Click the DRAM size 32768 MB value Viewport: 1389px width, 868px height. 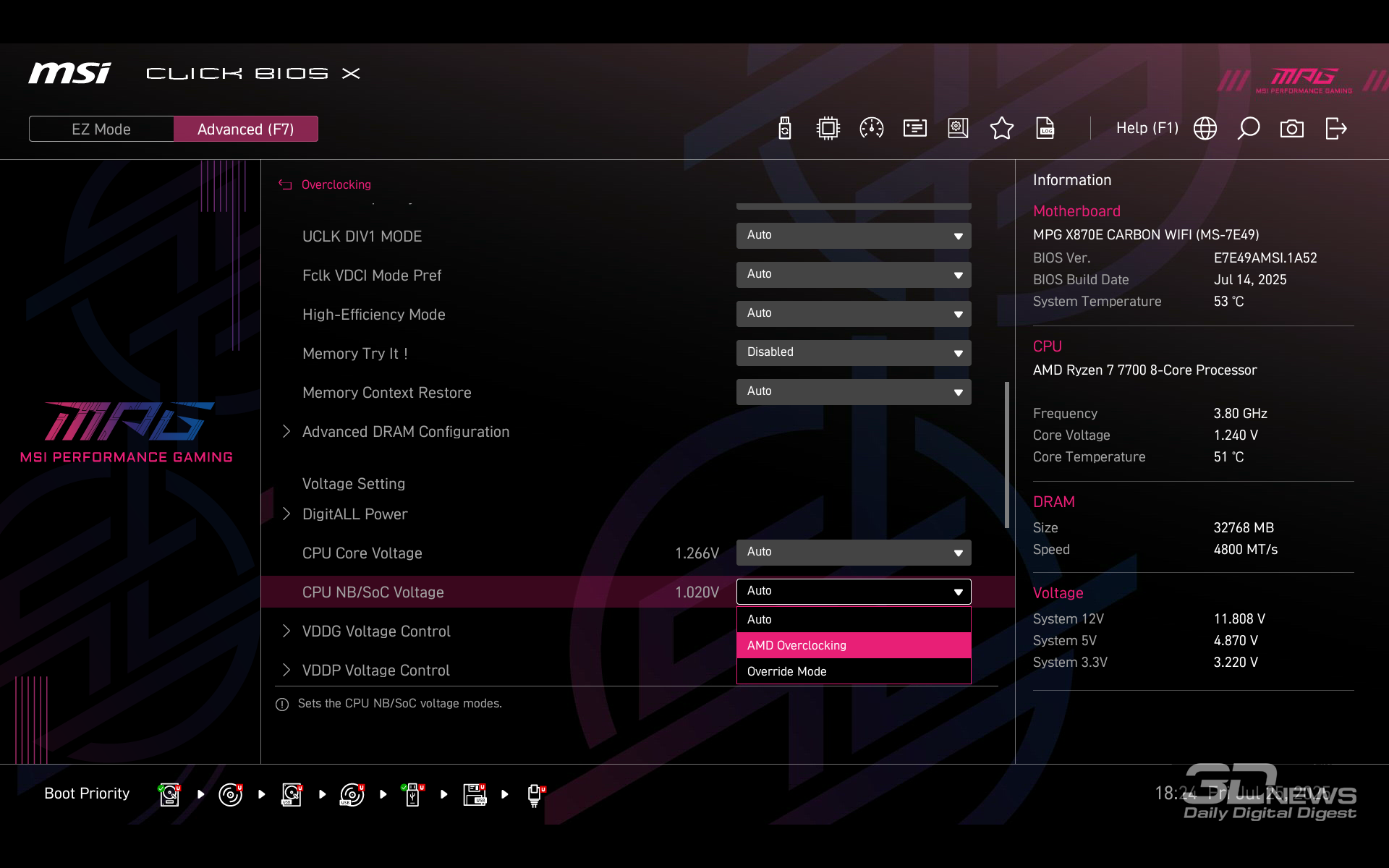[1244, 528]
